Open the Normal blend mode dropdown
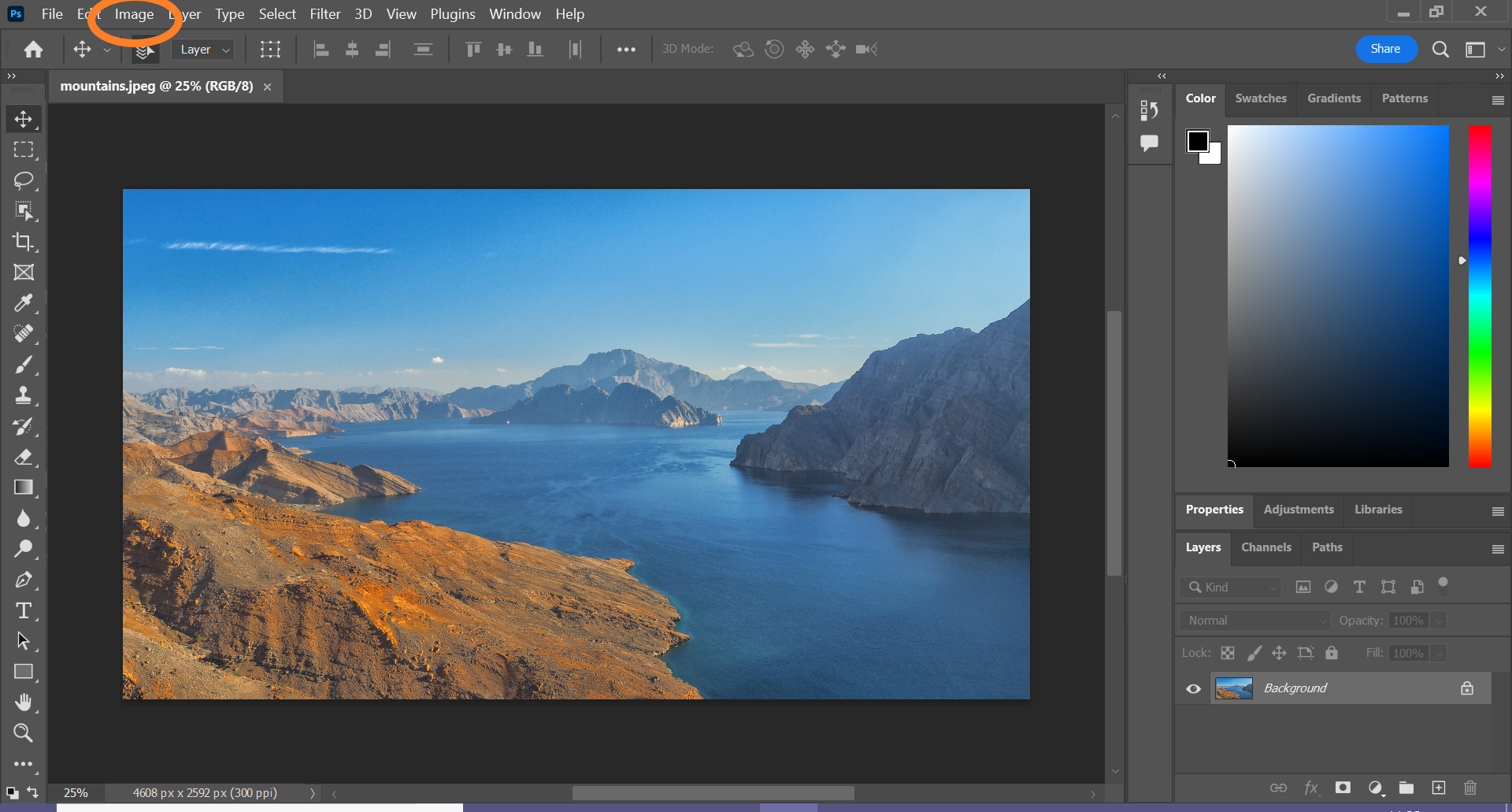 tap(1254, 621)
